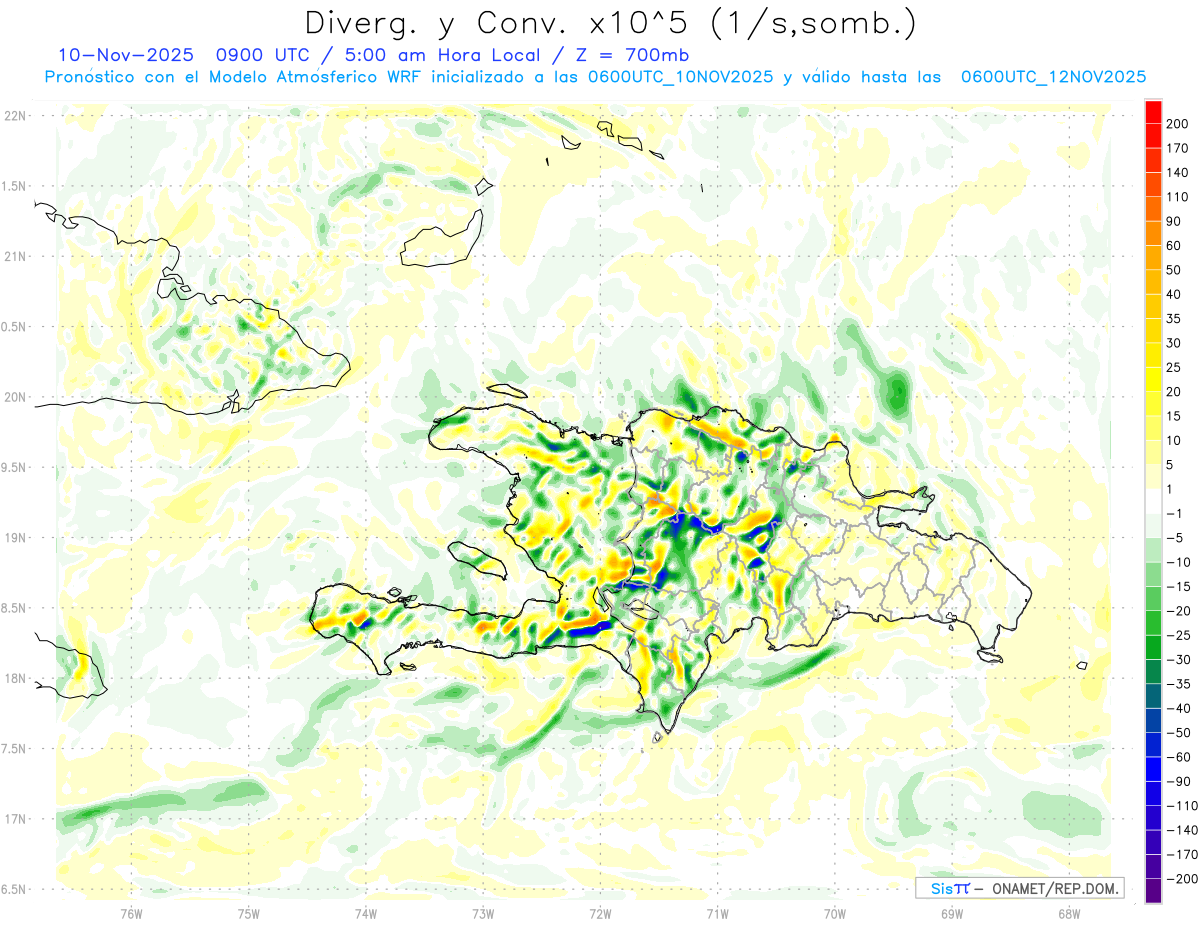Viewport: 1200px width, 927px height.
Task: Click the "18N" latitude label
Action: 15,679
